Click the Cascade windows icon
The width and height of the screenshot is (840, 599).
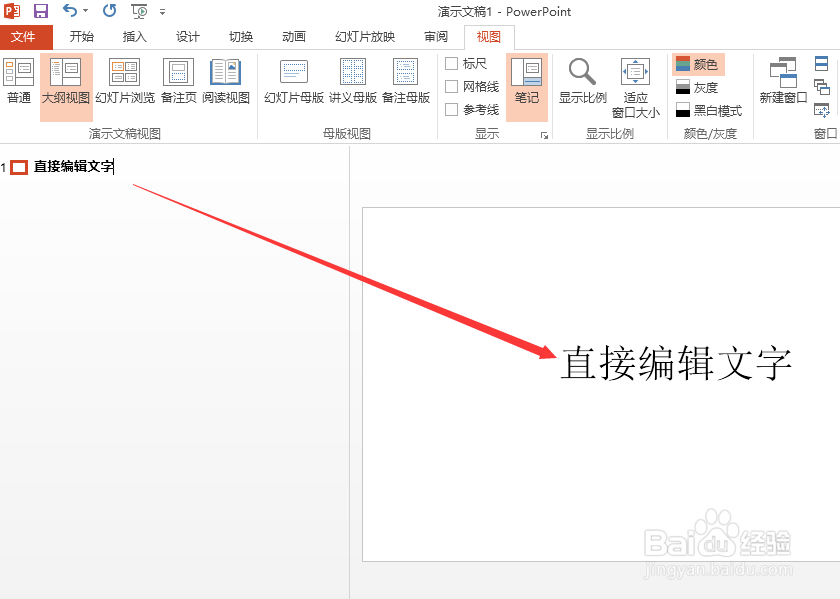tap(821, 87)
